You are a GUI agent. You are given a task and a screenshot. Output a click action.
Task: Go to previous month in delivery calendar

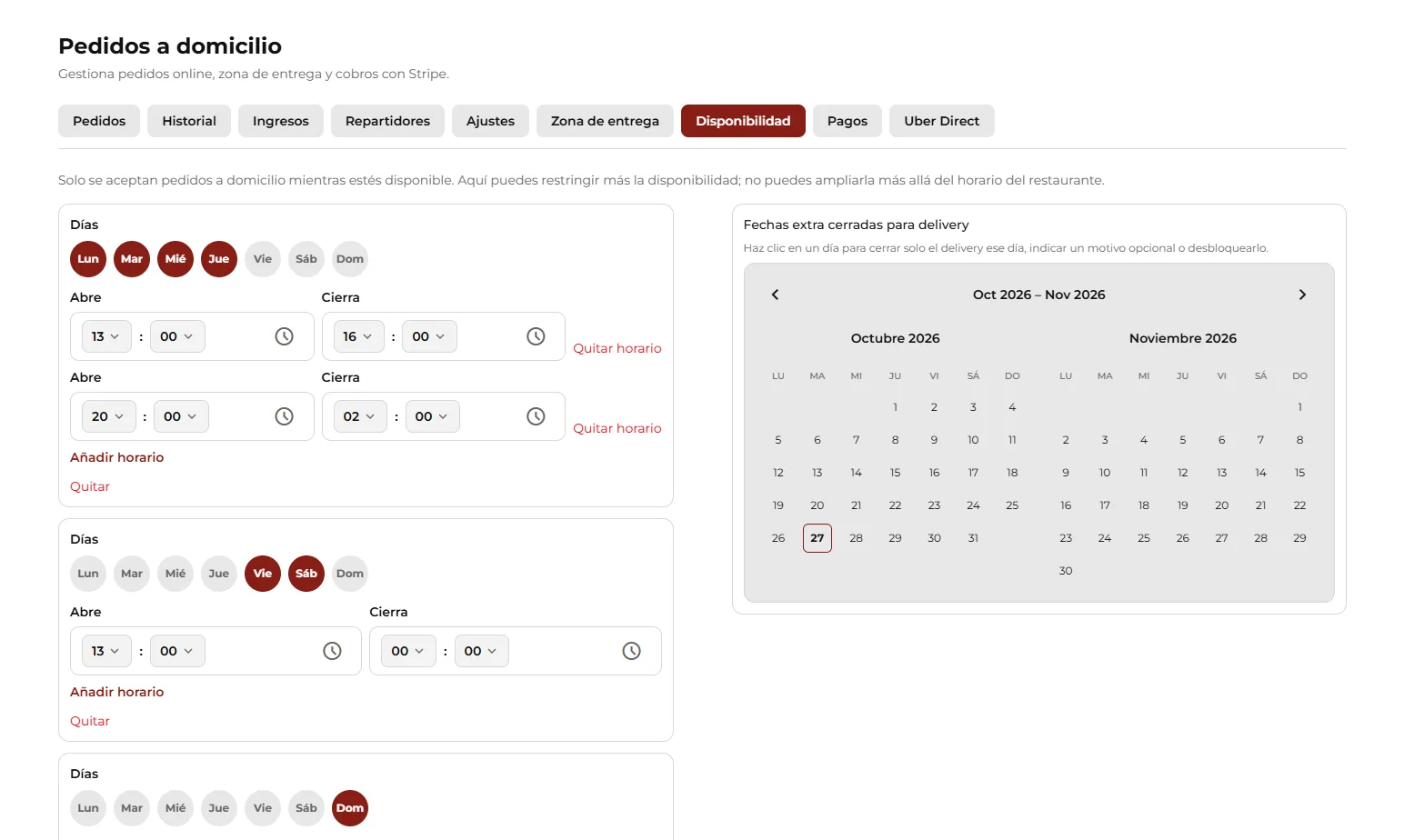coord(775,295)
